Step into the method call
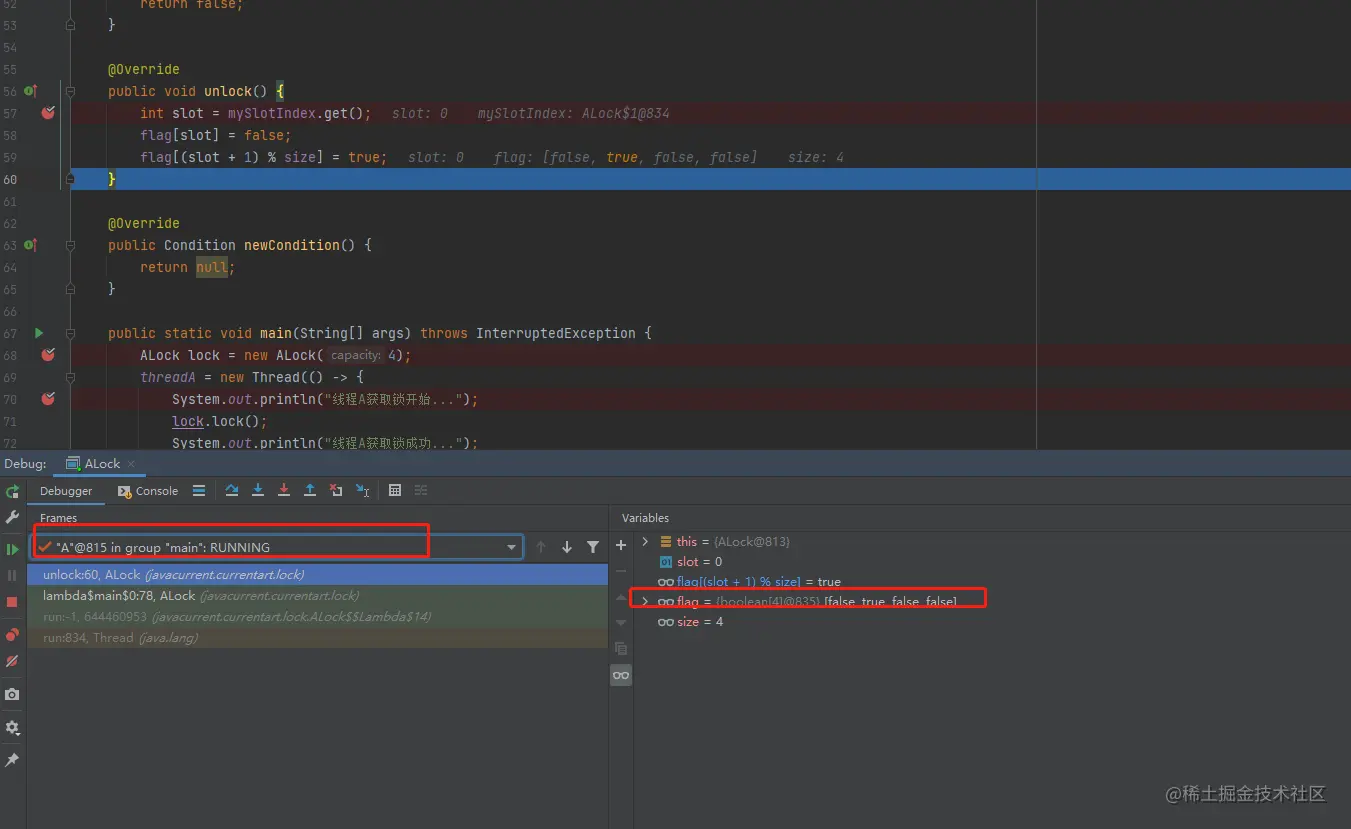This screenshot has width=1351, height=829. pyautogui.click(x=258, y=491)
